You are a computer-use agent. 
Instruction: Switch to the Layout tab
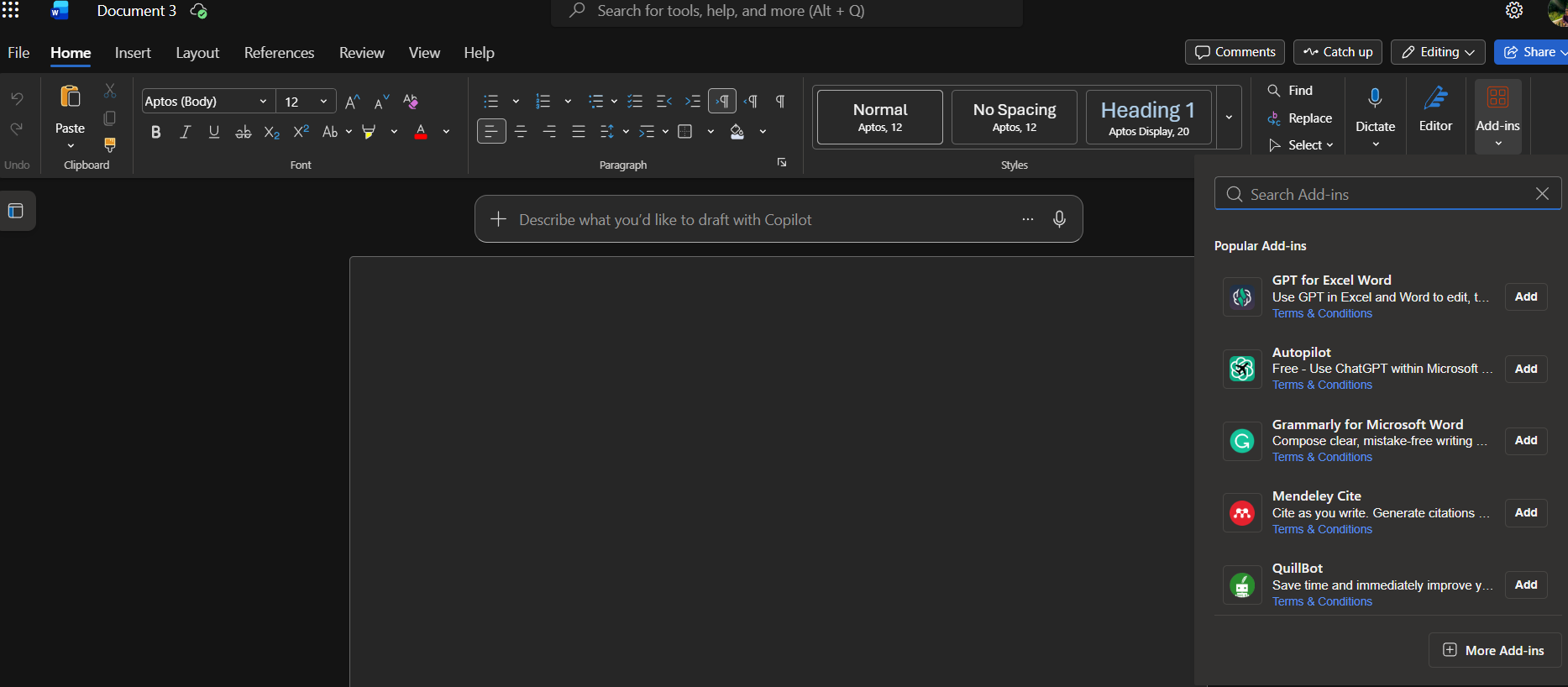[197, 53]
